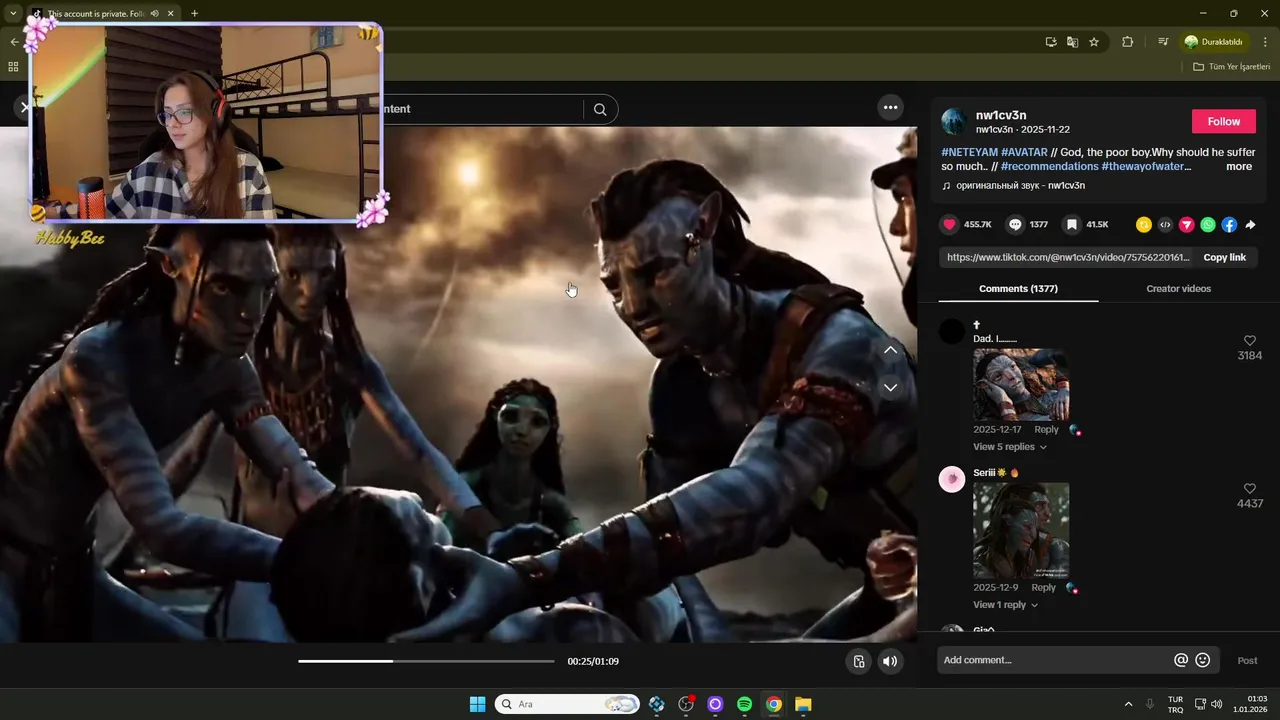Viewport: 1280px width, 720px height.
Task: Click the Add comment input field
Action: (x=1054, y=660)
